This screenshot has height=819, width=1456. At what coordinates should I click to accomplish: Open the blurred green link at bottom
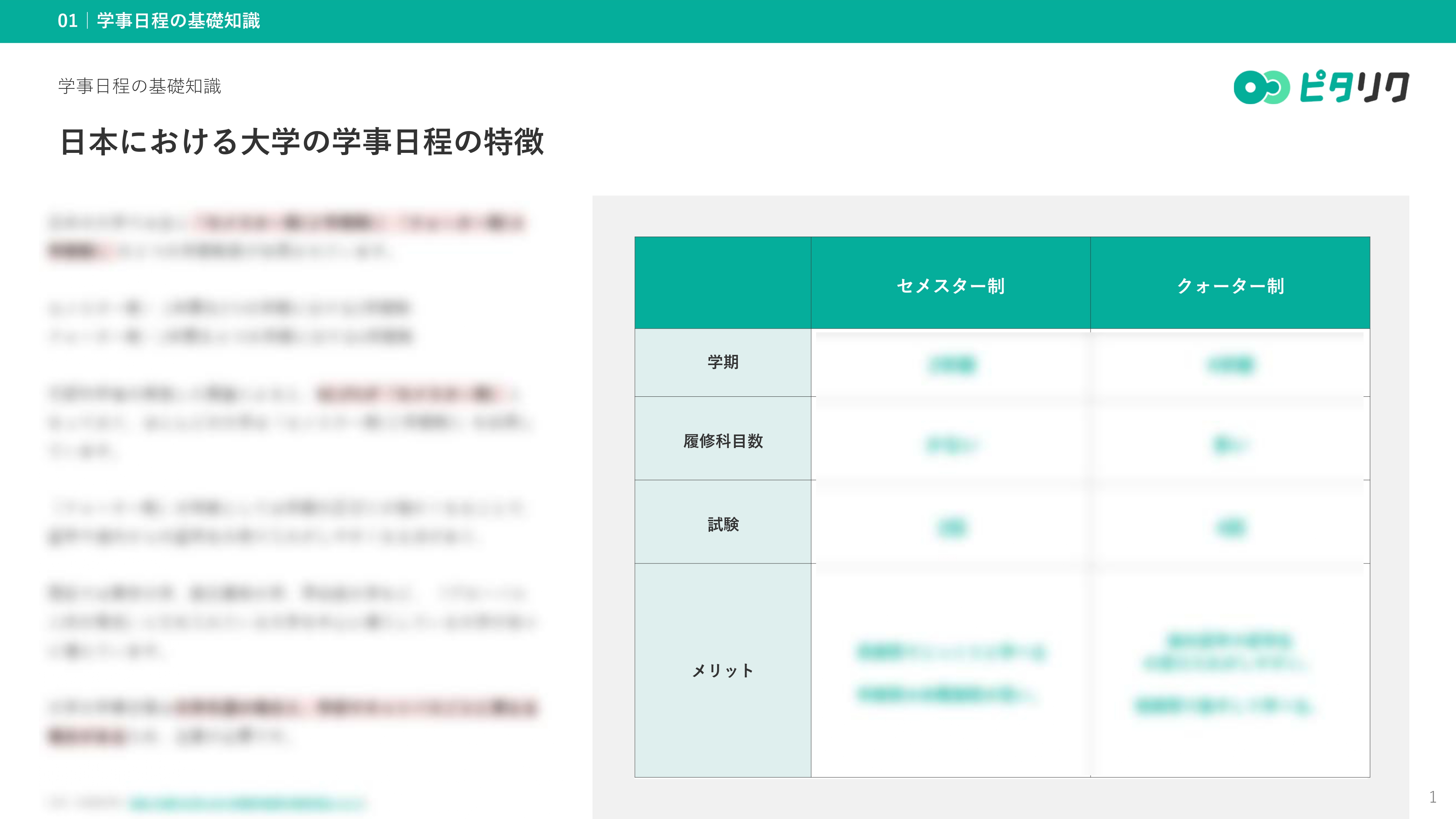coord(248,803)
